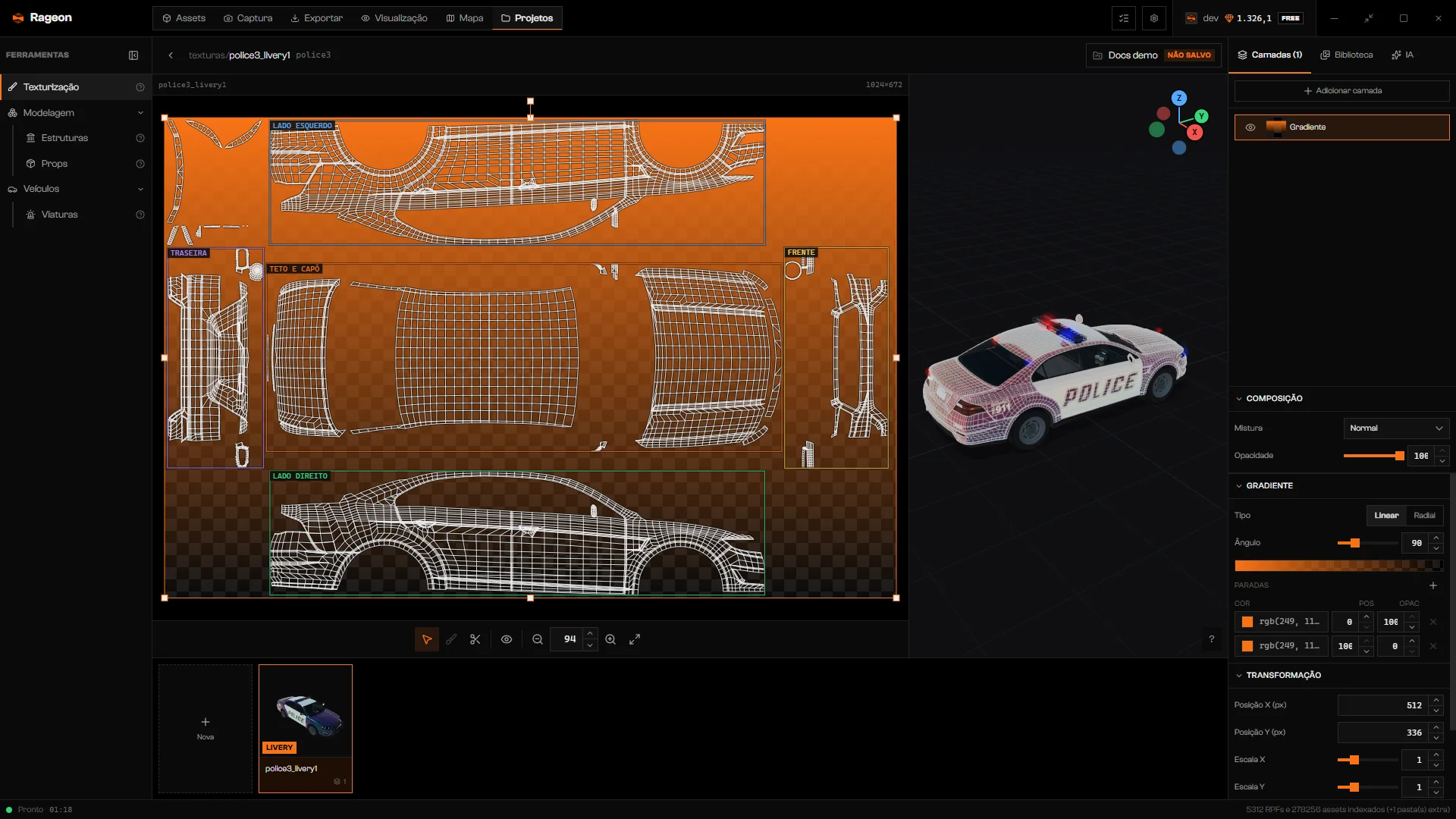The height and width of the screenshot is (819, 1456).
Task: Add a gradient stop with plus icon
Action: [x=1433, y=585]
